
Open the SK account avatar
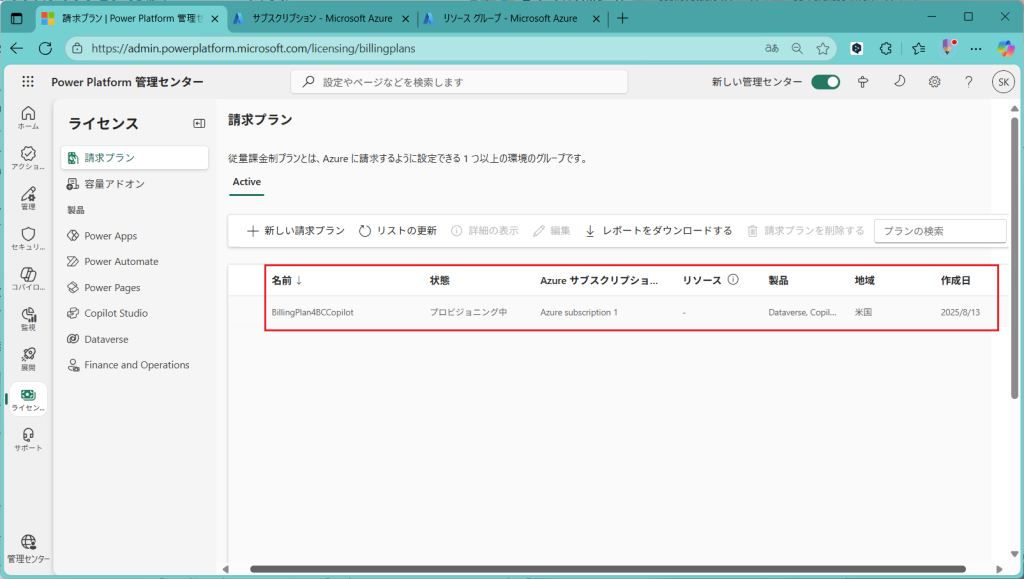(x=1003, y=82)
